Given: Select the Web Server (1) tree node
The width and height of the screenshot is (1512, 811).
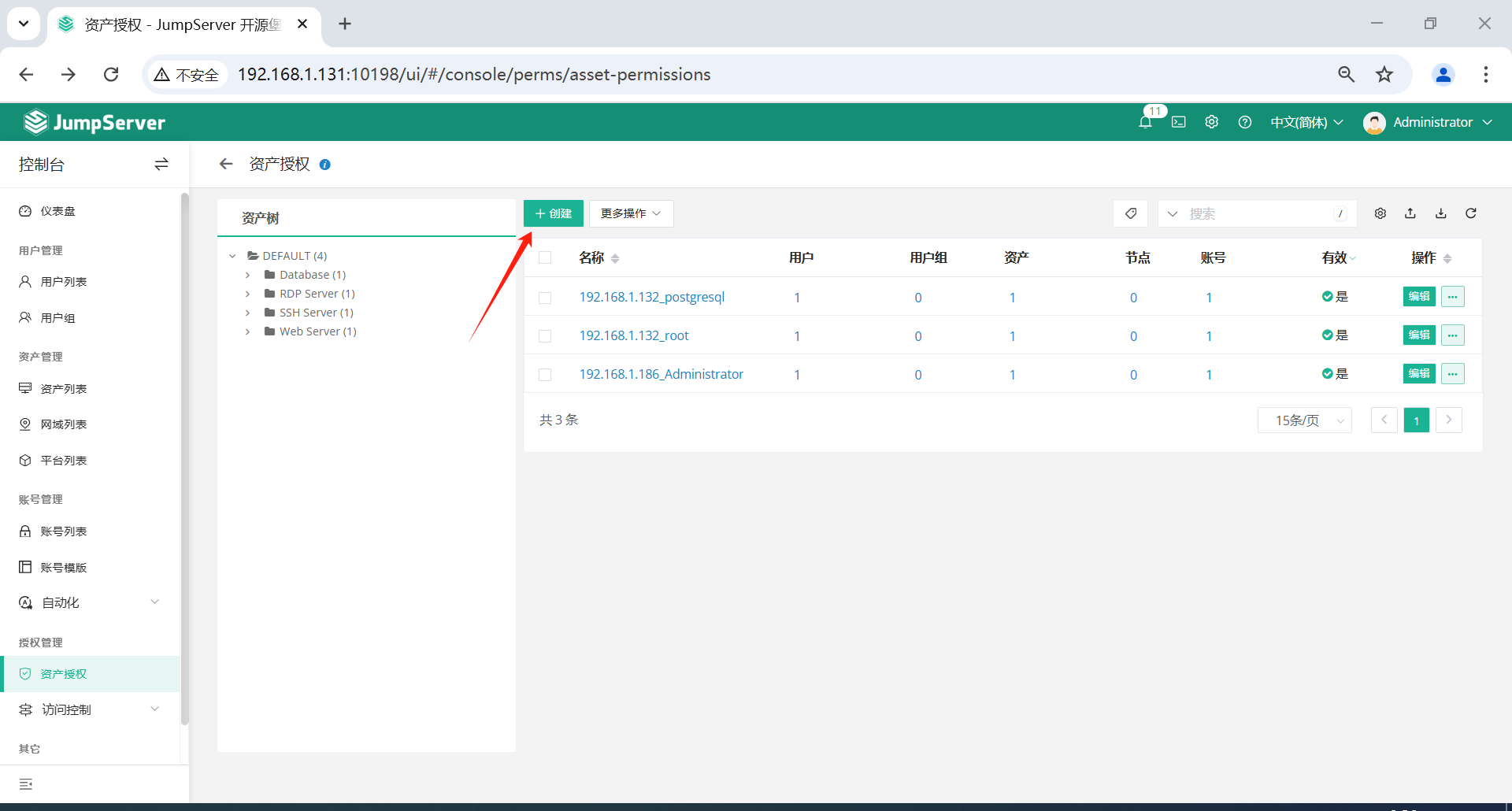Looking at the screenshot, I should point(317,331).
